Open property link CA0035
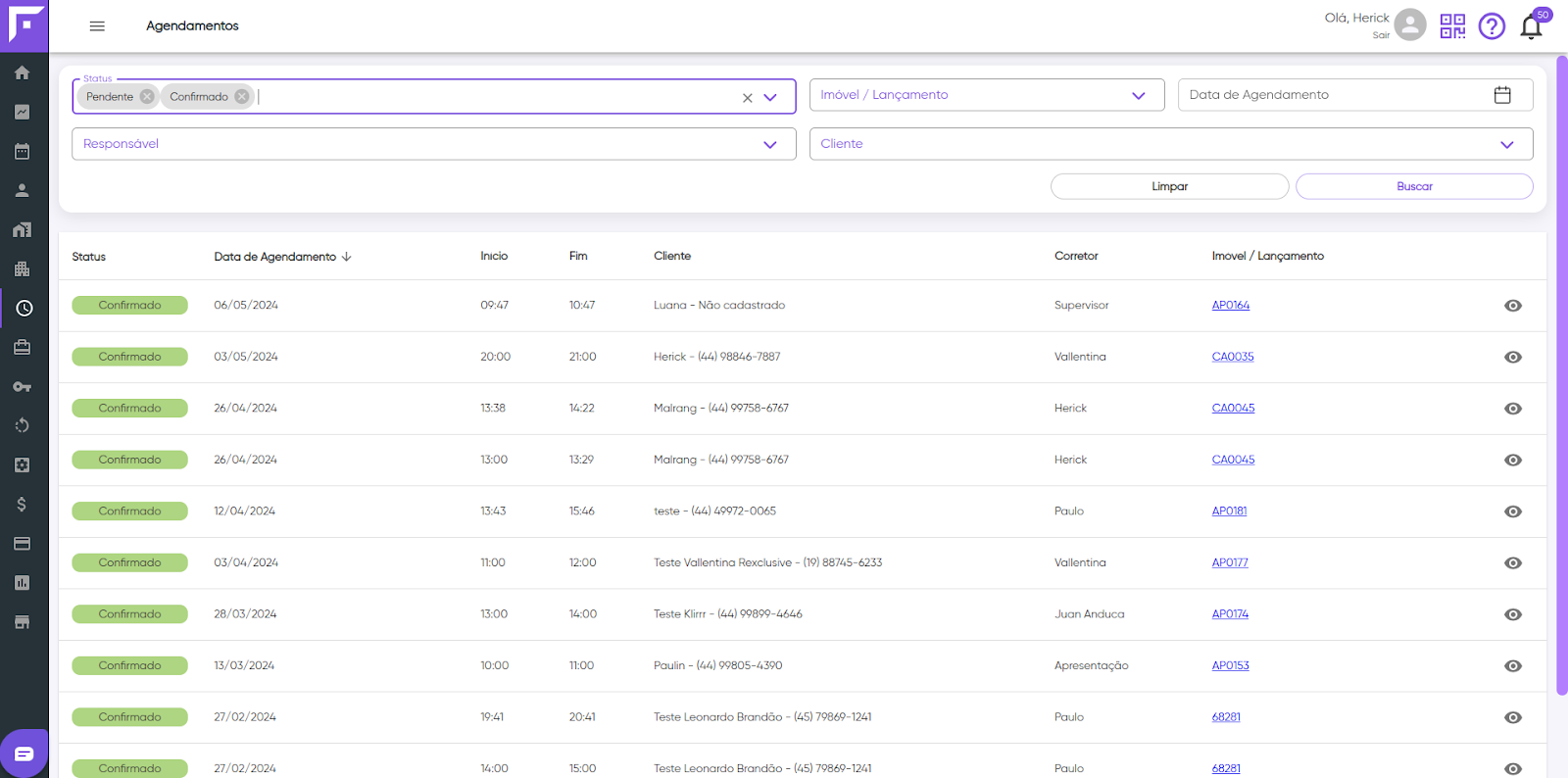The image size is (1568, 778). [x=1233, y=357]
